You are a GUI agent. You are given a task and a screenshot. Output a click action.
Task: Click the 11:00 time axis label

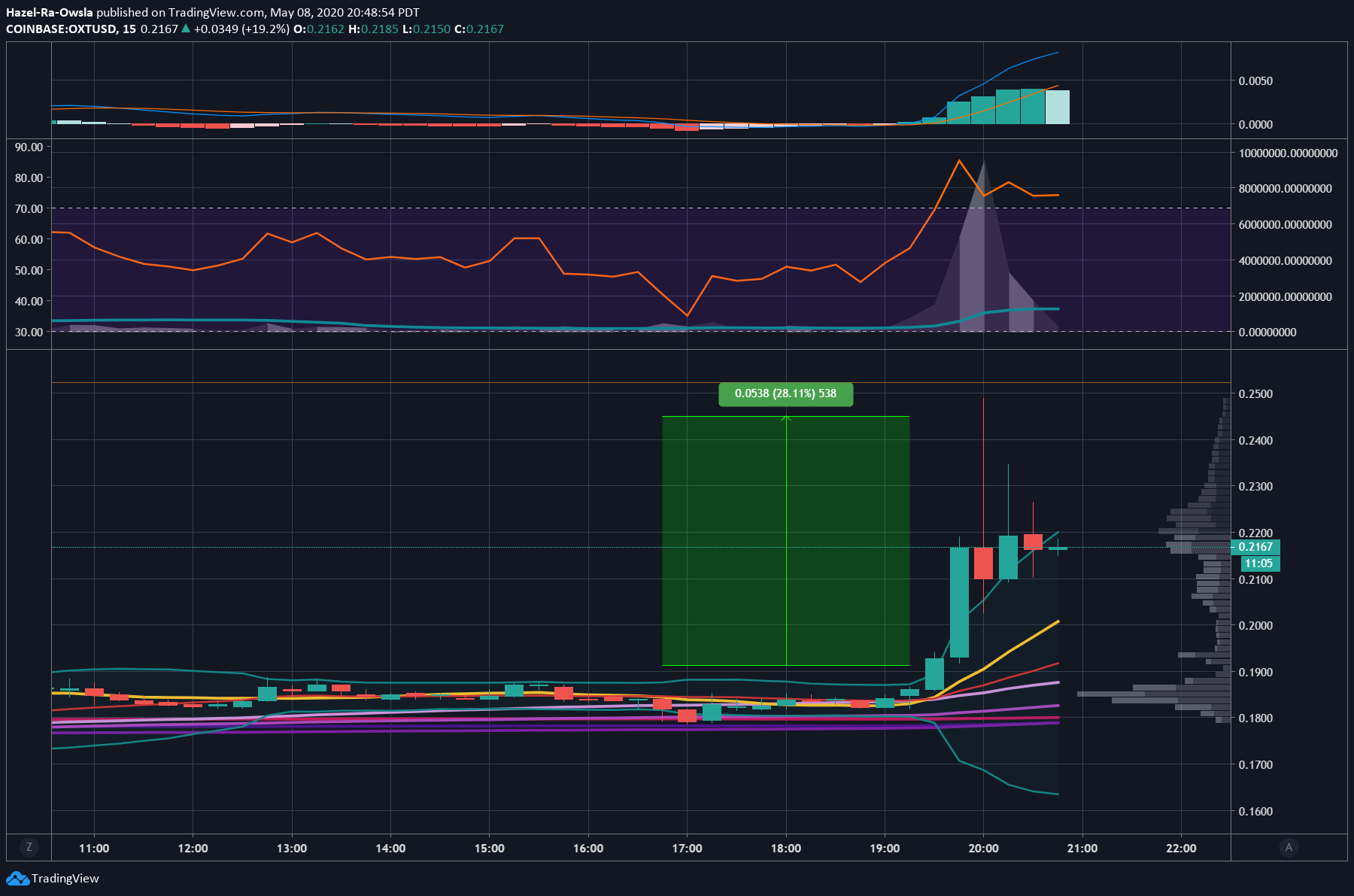click(94, 848)
